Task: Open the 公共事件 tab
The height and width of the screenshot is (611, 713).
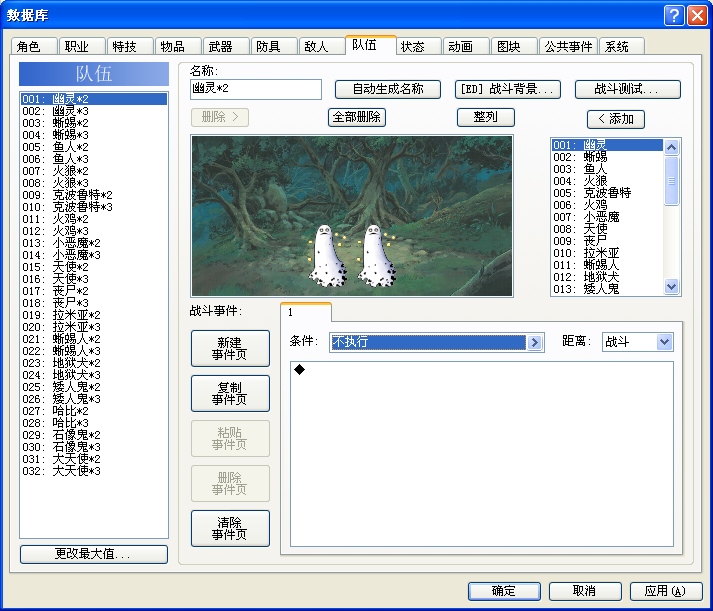Action: [568, 47]
